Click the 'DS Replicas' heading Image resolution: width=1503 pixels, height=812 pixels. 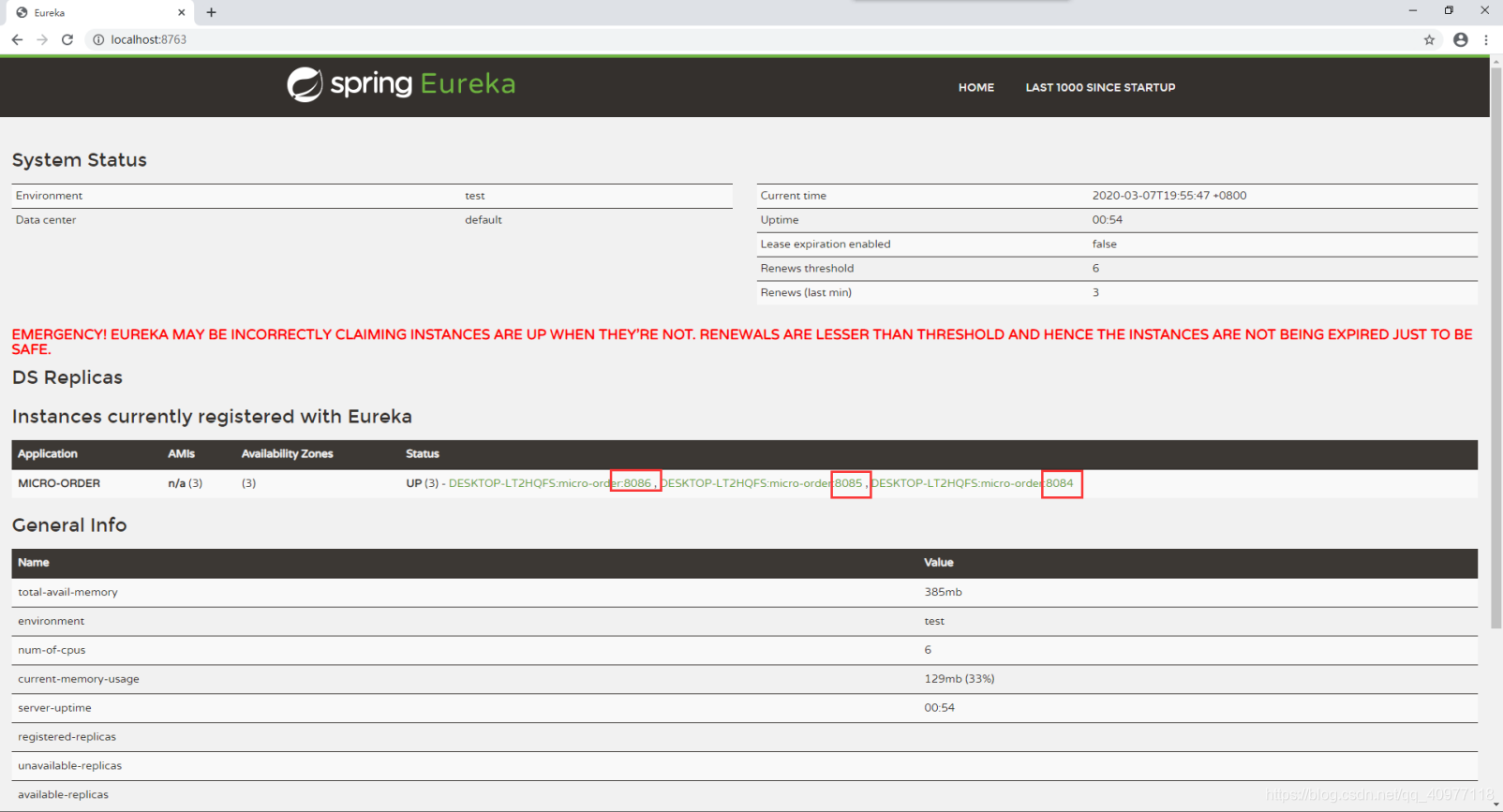[67, 377]
